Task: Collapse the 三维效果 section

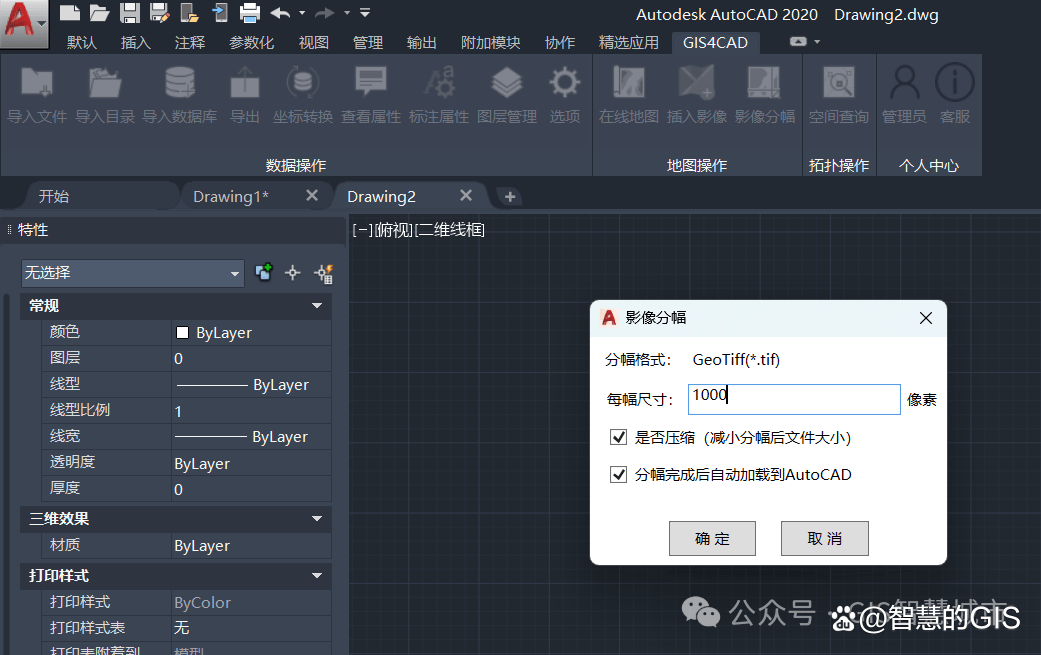Action: (x=317, y=519)
